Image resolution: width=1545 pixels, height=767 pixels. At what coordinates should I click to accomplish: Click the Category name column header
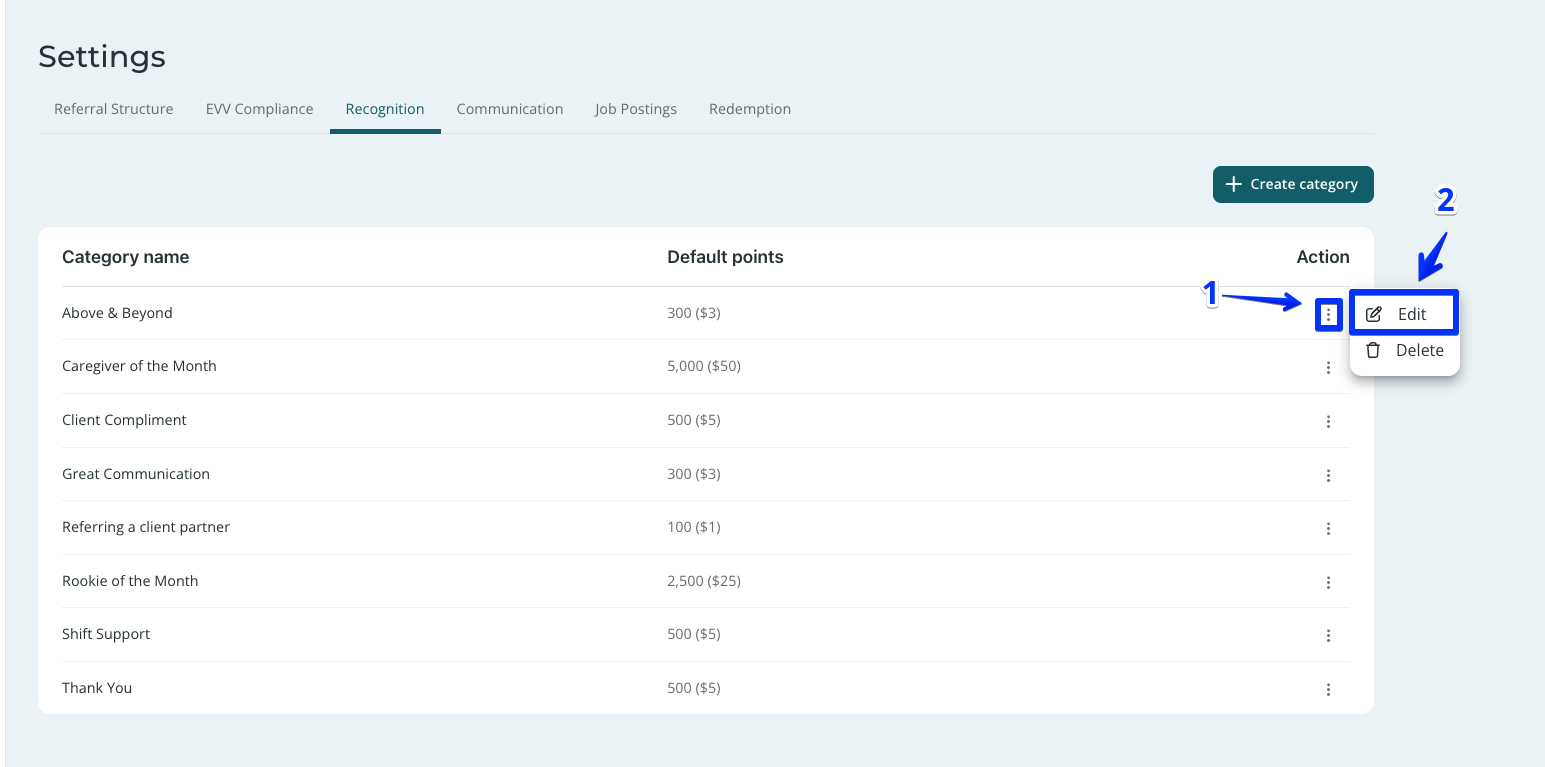tap(126, 257)
